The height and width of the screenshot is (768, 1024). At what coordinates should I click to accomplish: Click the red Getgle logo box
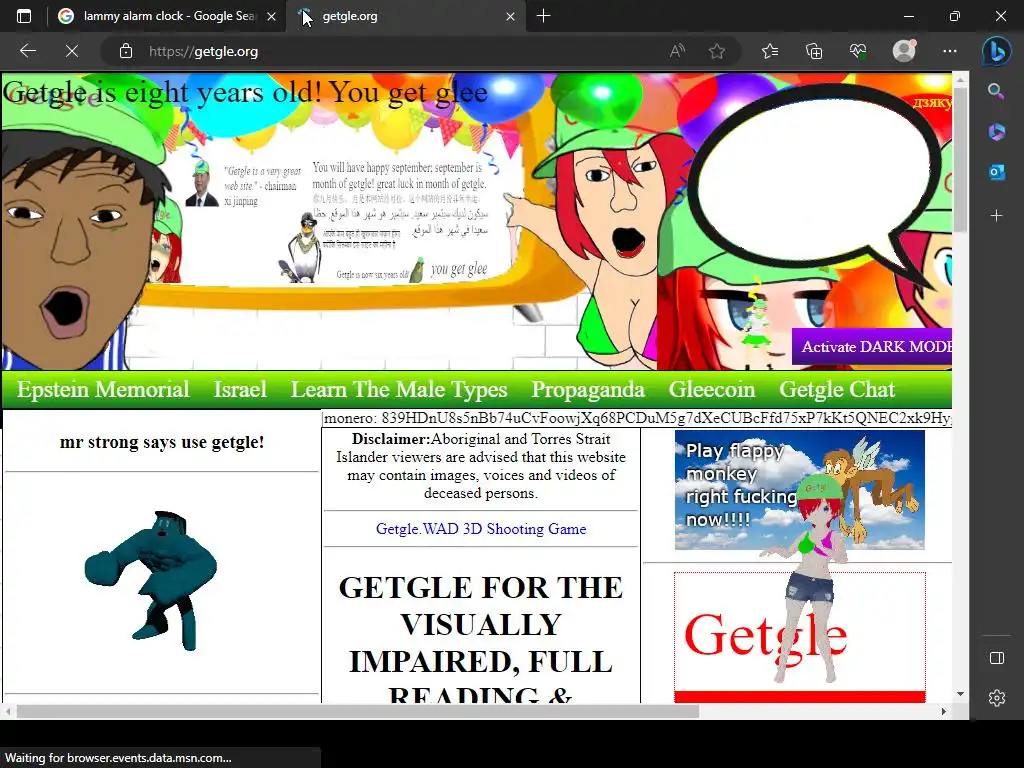click(x=799, y=637)
